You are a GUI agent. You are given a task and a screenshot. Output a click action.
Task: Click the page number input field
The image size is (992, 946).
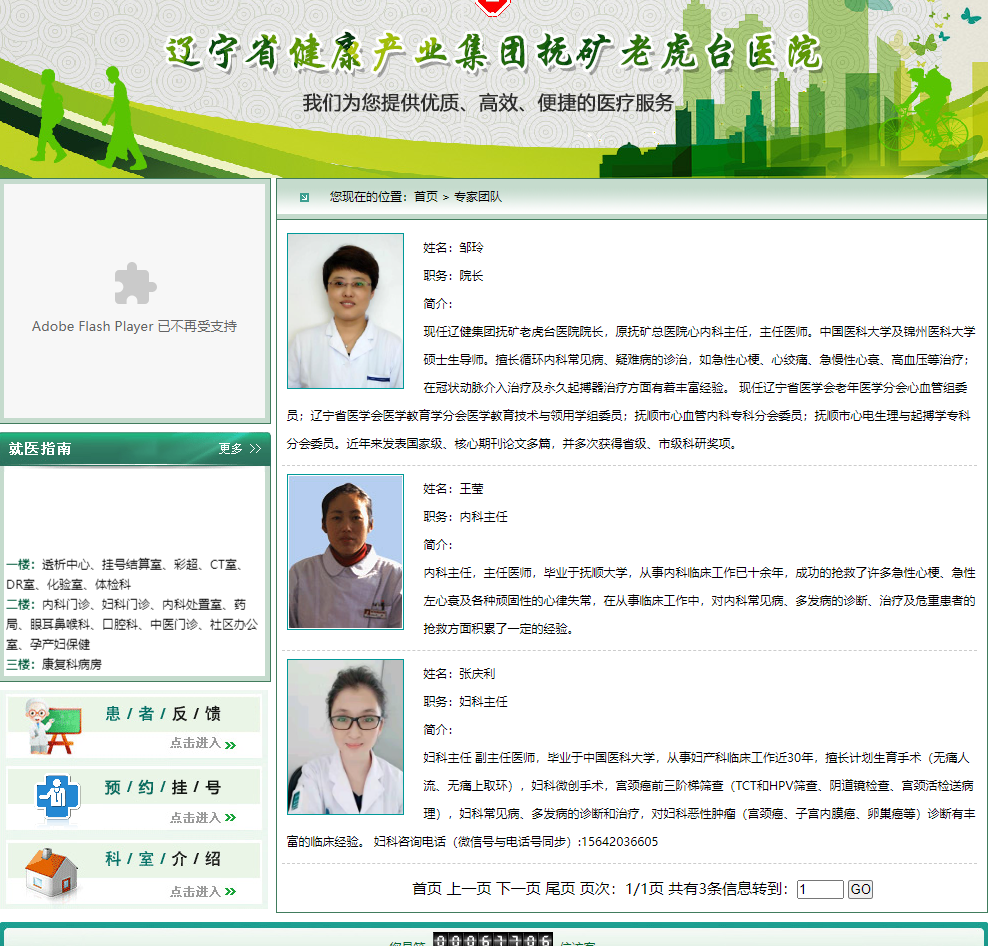pos(820,889)
